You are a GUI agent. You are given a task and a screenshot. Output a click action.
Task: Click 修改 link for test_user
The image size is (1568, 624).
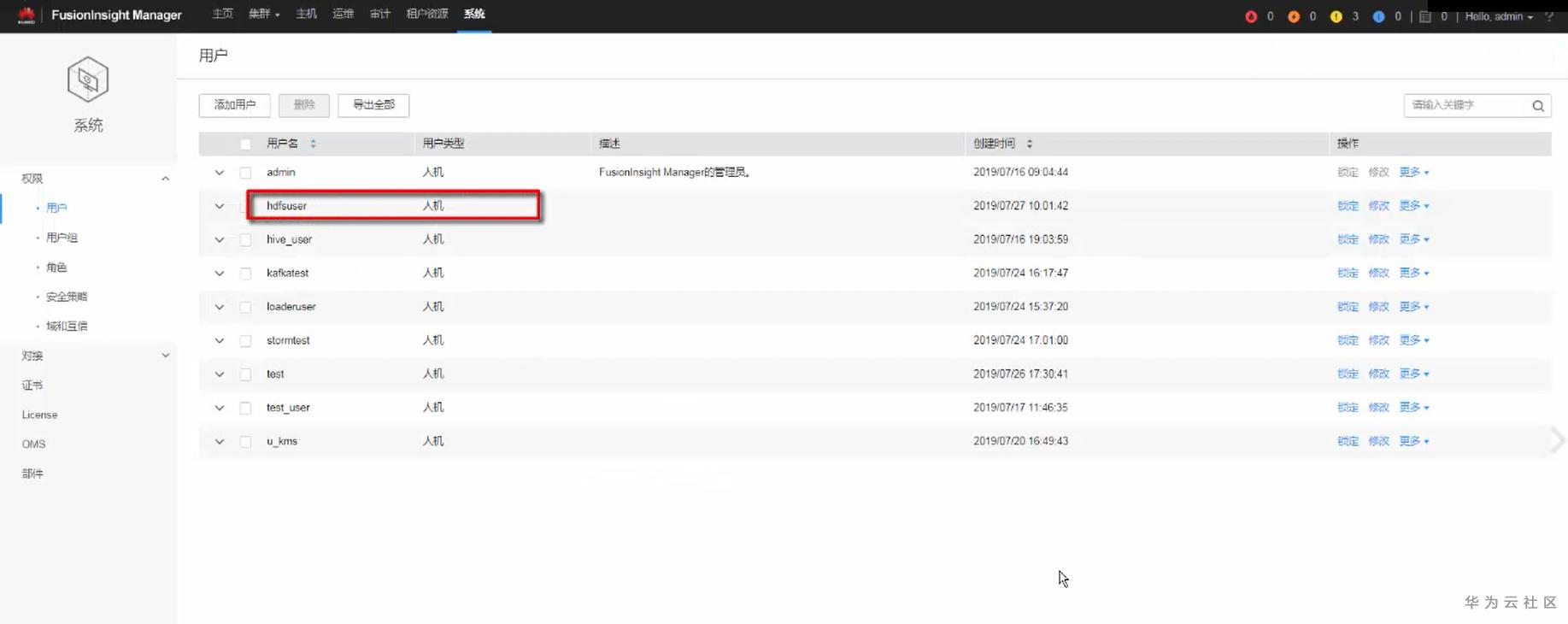pos(1378,408)
